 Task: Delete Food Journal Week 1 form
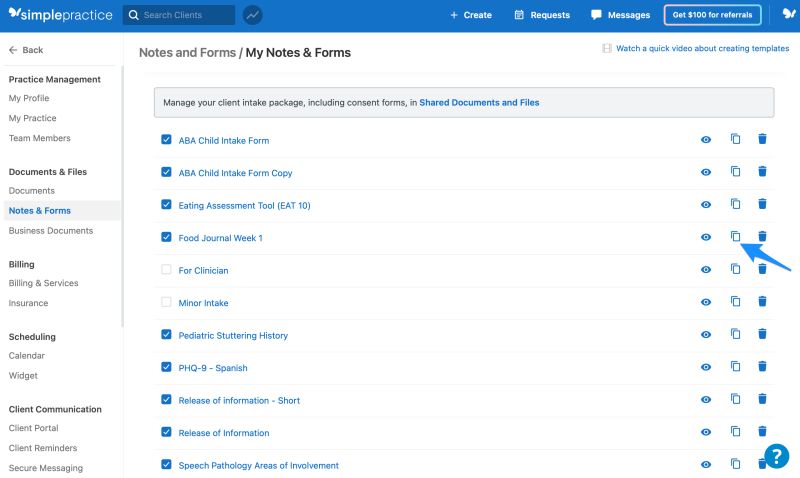coord(762,236)
